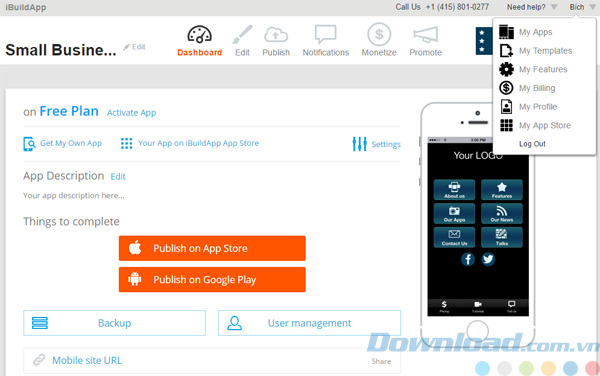Tap the Twitter icon in phone preview
The height and width of the screenshot is (376, 600).
coord(488,259)
